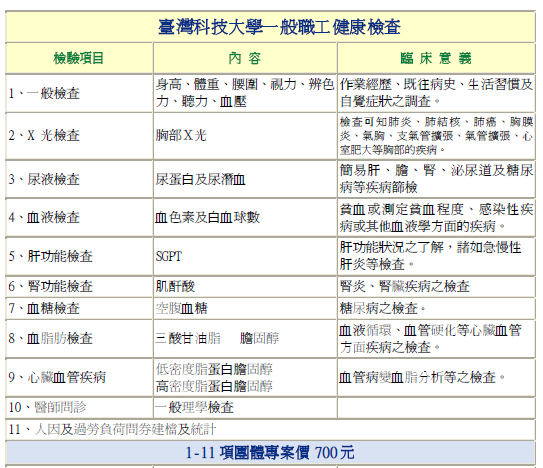This screenshot has width=543, height=468.
Task: Click the 尿蛋白及尿潛血 cell
Action: click(x=201, y=179)
